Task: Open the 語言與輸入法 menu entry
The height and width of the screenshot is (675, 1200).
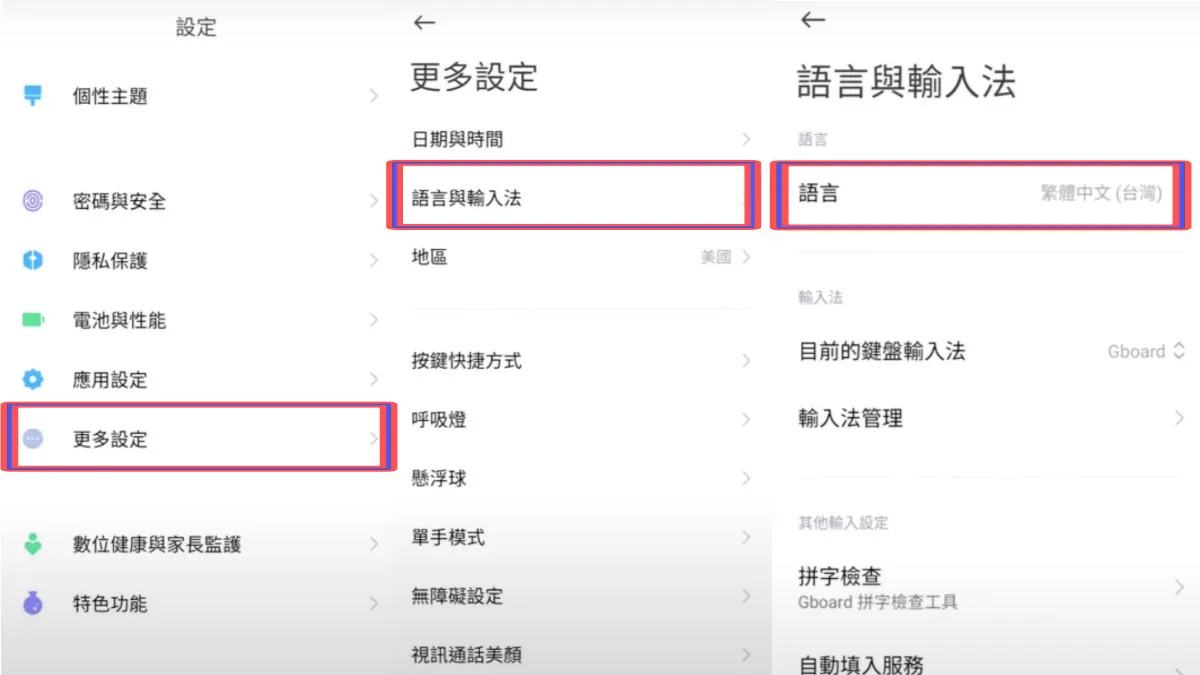Action: 567,197
